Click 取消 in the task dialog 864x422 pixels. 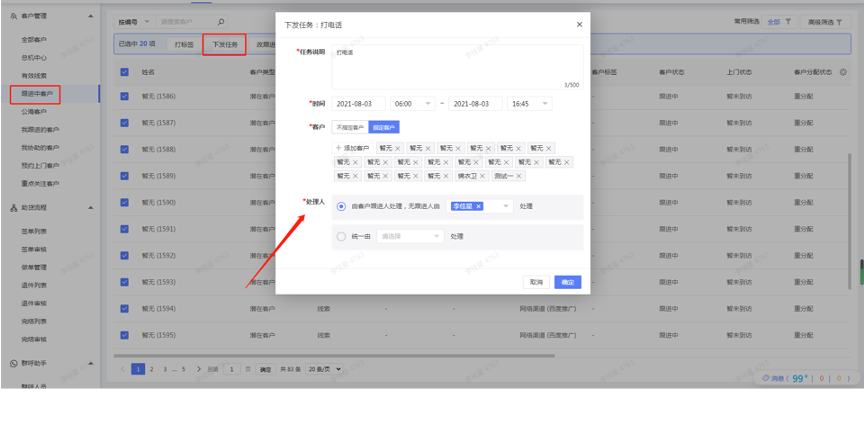[536, 282]
